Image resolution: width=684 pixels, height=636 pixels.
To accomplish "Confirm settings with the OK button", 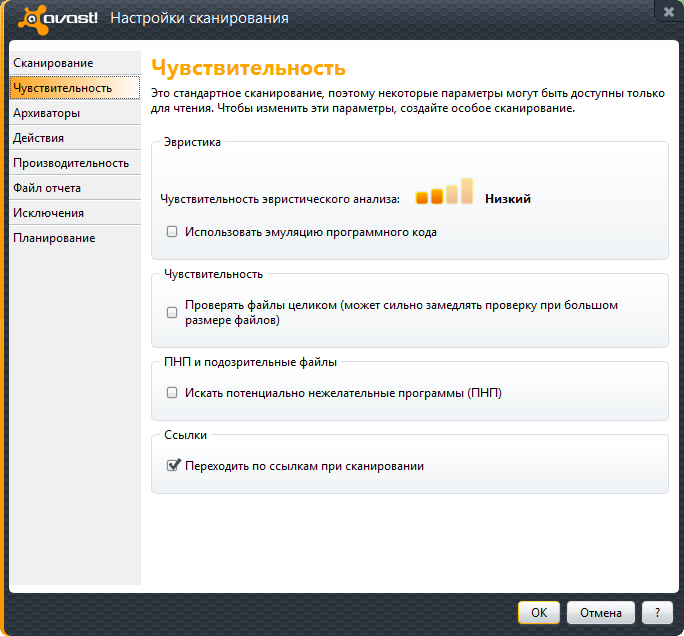I will point(538,612).
